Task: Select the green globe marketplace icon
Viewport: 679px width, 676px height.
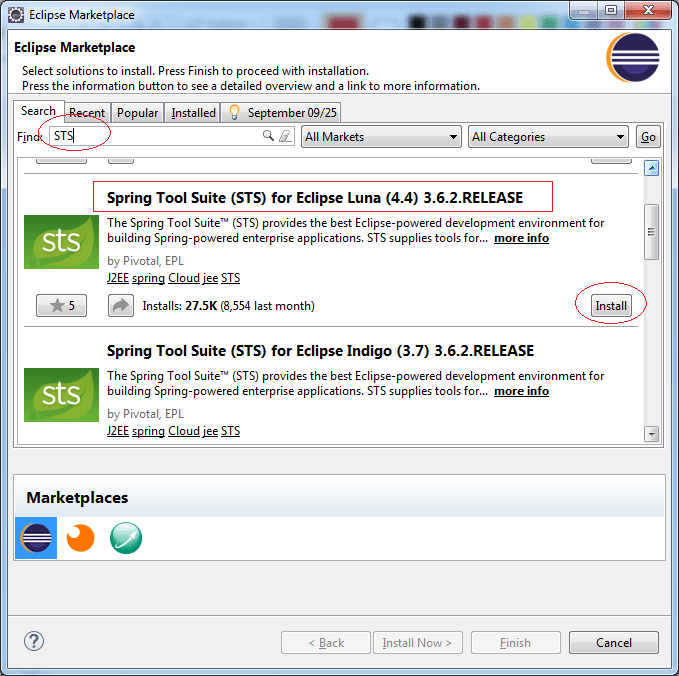Action: coord(126,538)
